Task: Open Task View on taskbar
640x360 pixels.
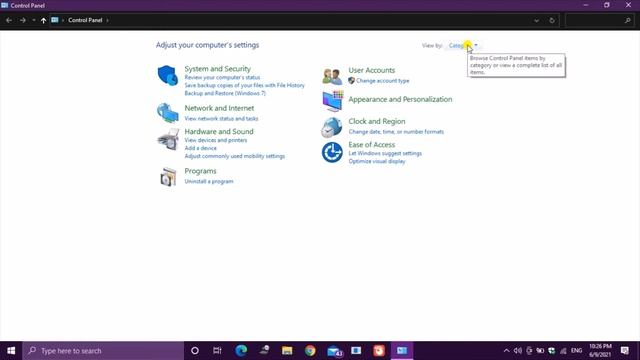Action: tap(217, 351)
